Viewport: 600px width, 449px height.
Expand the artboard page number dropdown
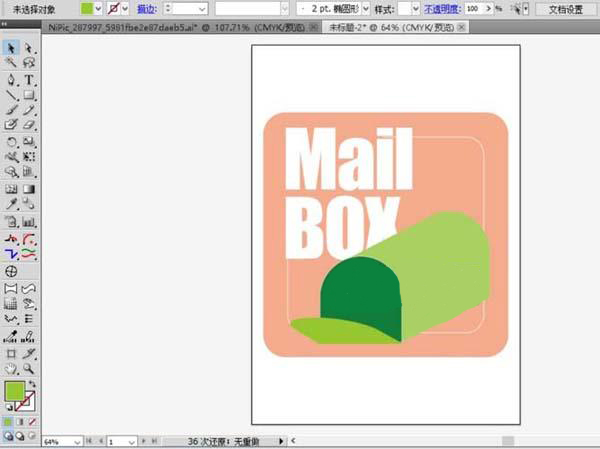(132, 442)
